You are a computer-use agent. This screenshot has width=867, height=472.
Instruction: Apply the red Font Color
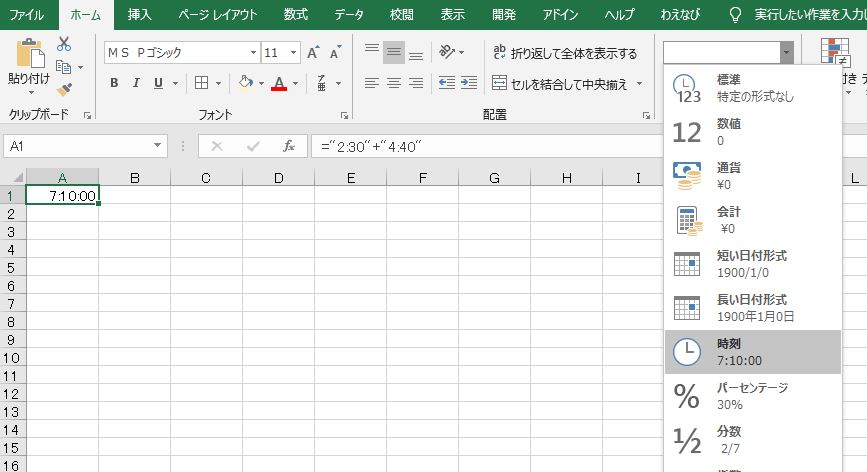[x=279, y=83]
